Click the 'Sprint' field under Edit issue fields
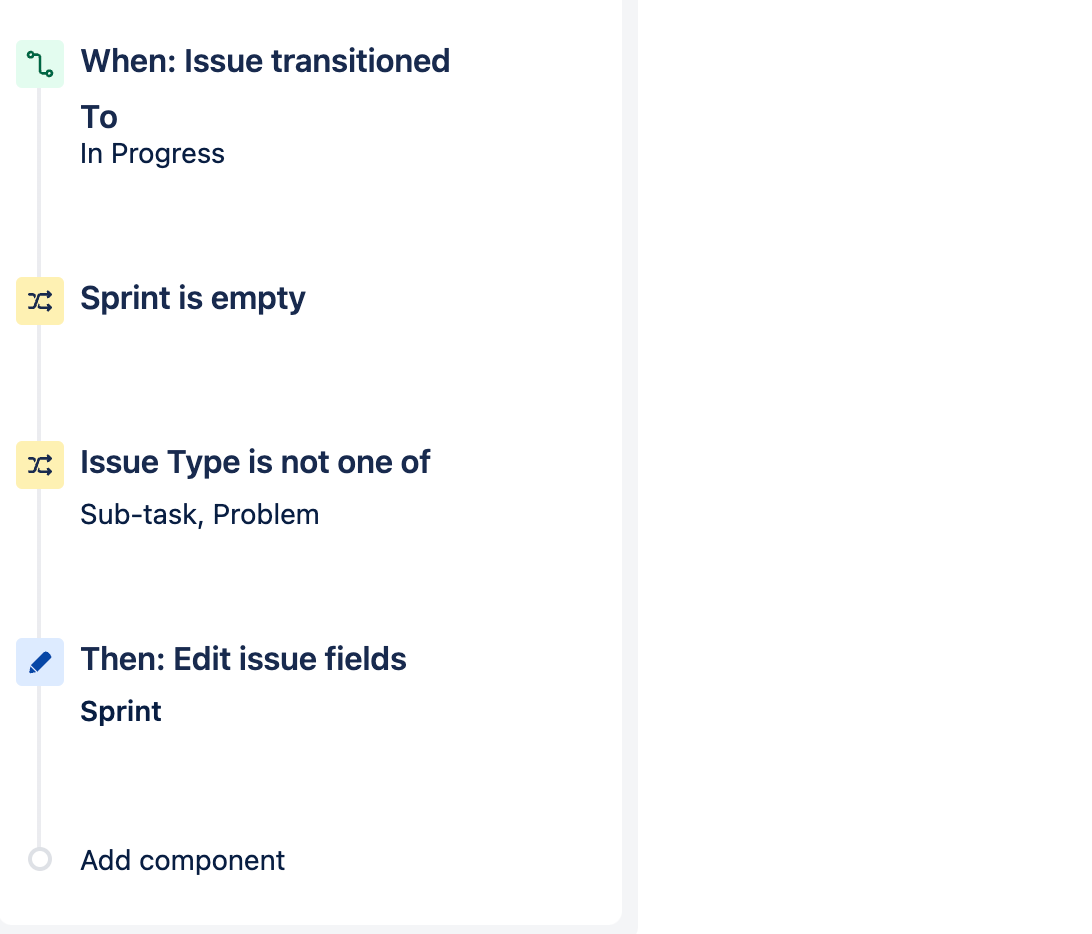The height and width of the screenshot is (934, 1092). pos(121,711)
